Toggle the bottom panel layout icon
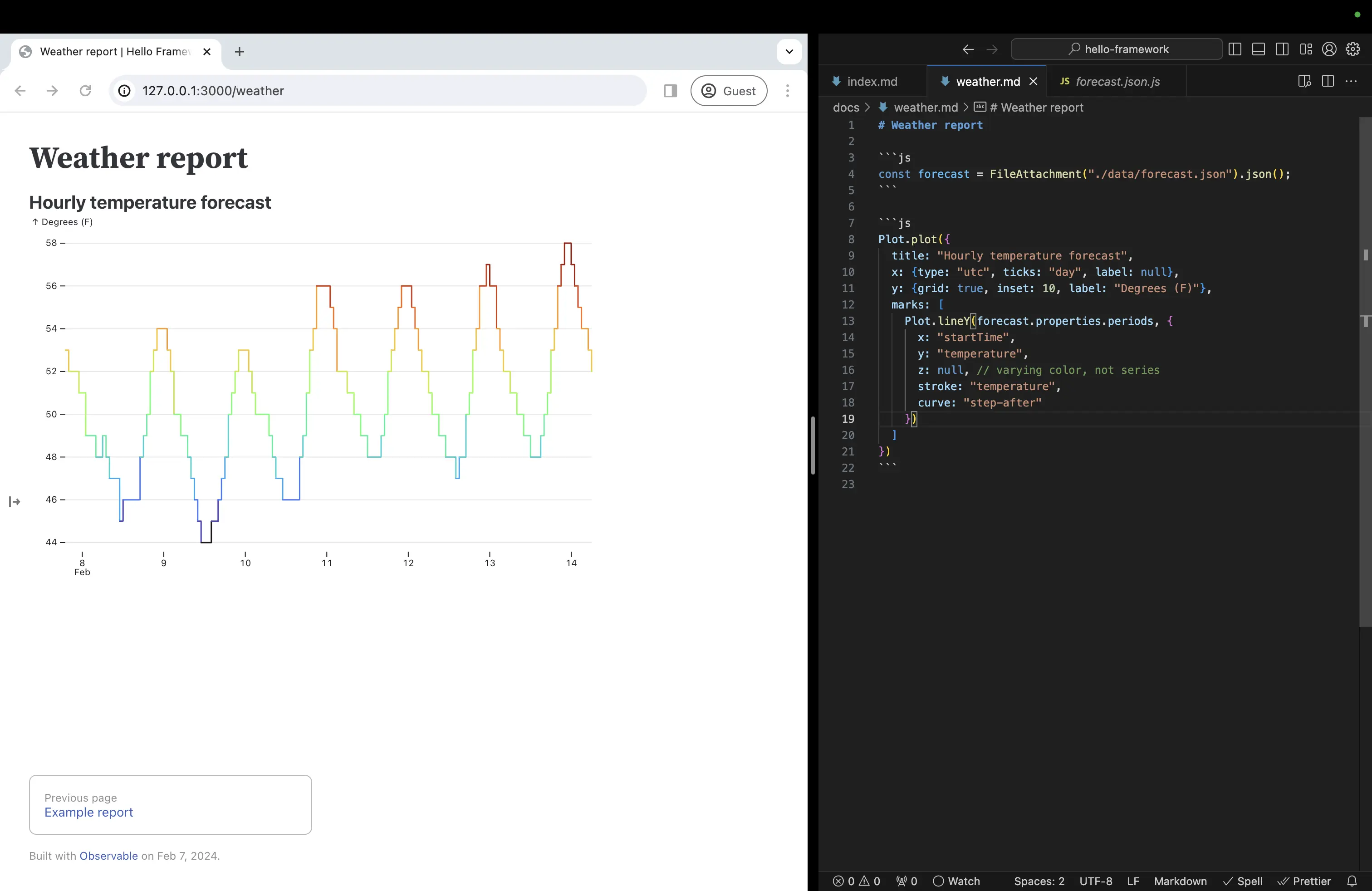The image size is (1372, 891). (x=1259, y=49)
